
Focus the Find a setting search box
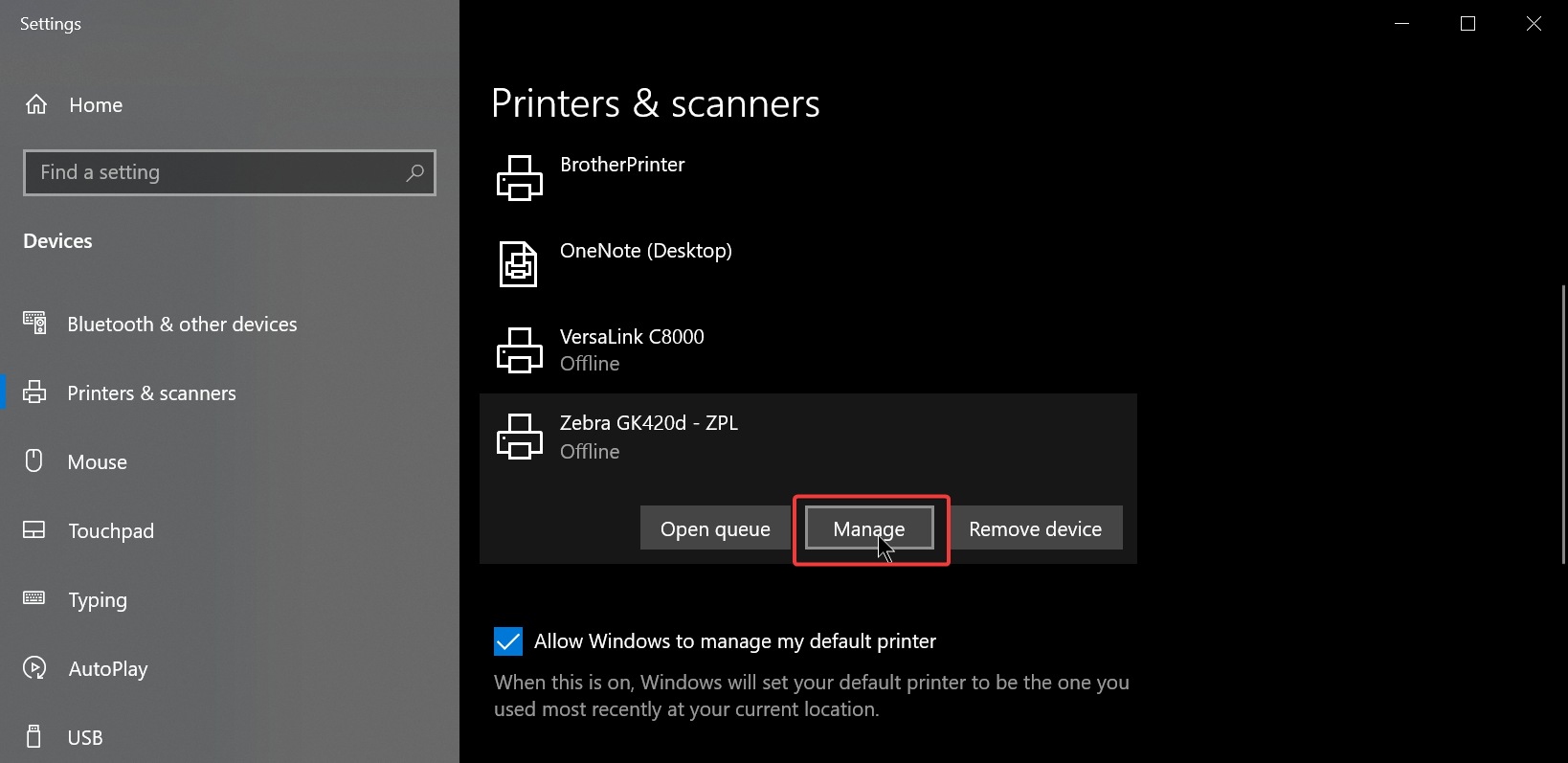pyautogui.click(x=230, y=172)
